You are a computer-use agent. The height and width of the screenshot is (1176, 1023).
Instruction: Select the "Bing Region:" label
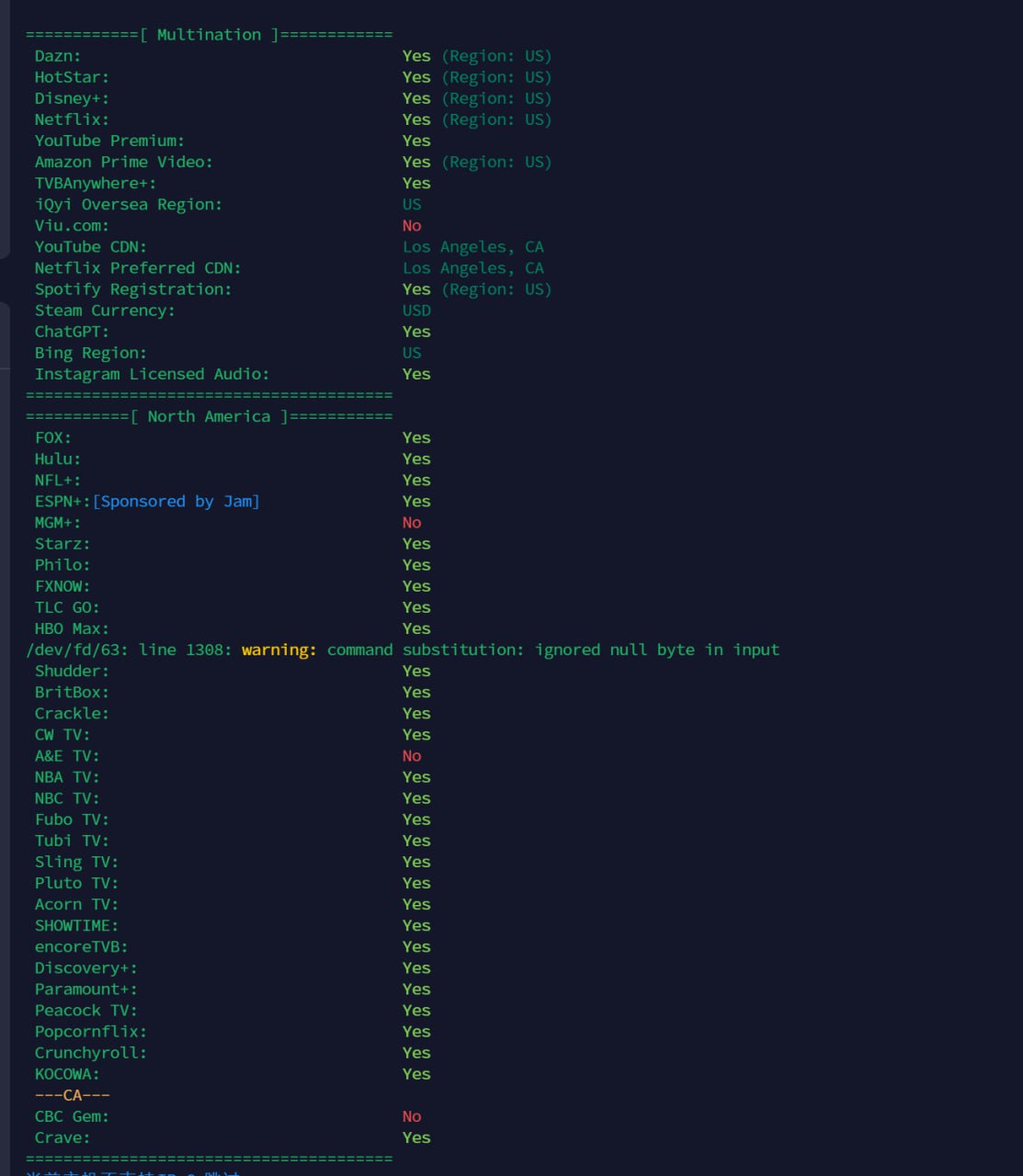click(x=91, y=353)
